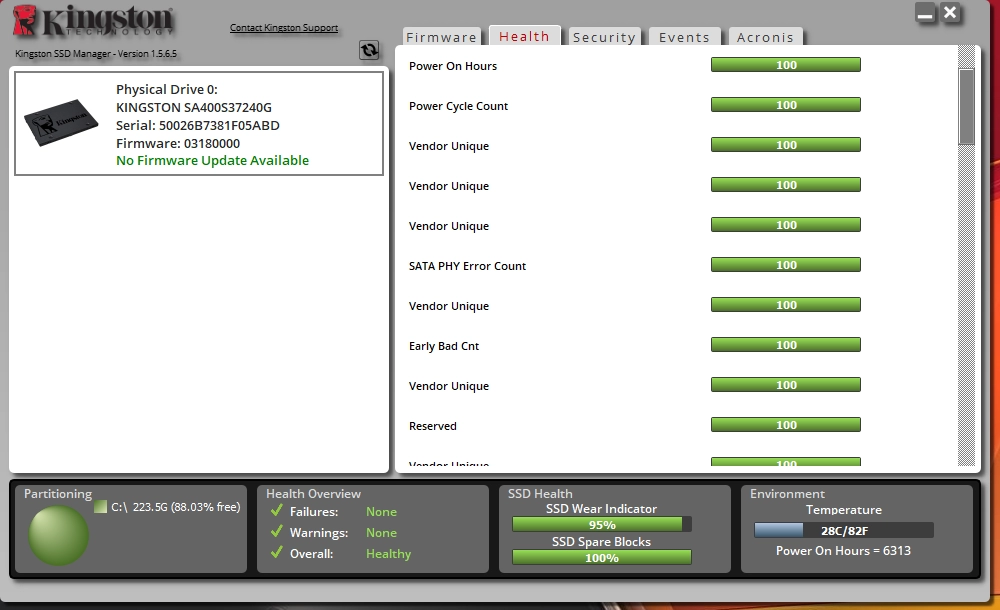Viewport: 1000px width, 610px height.
Task: Select the Physical Drive 0 entry
Action: [x=199, y=123]
